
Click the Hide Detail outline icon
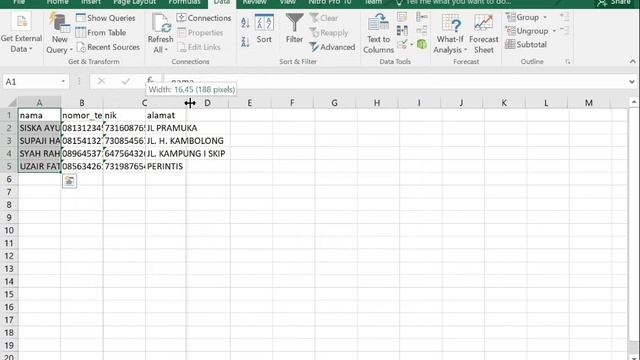tap(564, 30)
